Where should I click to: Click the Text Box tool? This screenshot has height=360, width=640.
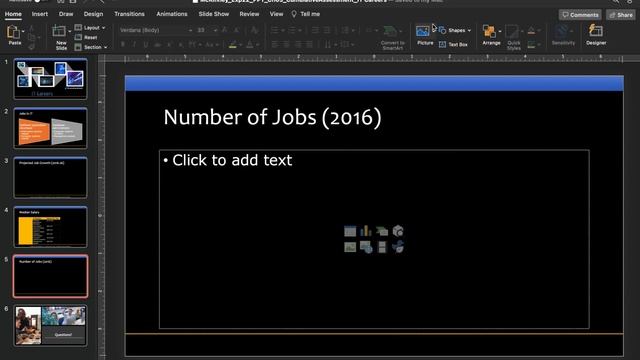[453, 44]
